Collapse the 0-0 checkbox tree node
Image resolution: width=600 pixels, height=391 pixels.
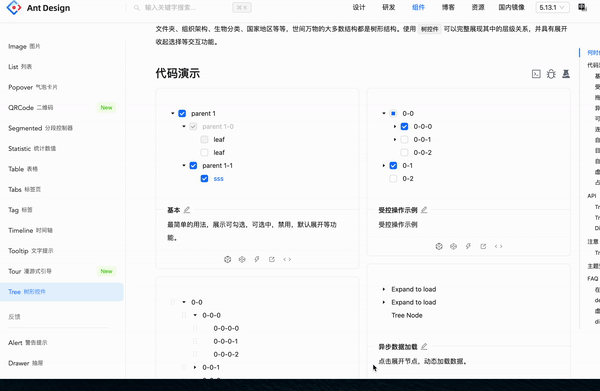[x=384, y=114]
